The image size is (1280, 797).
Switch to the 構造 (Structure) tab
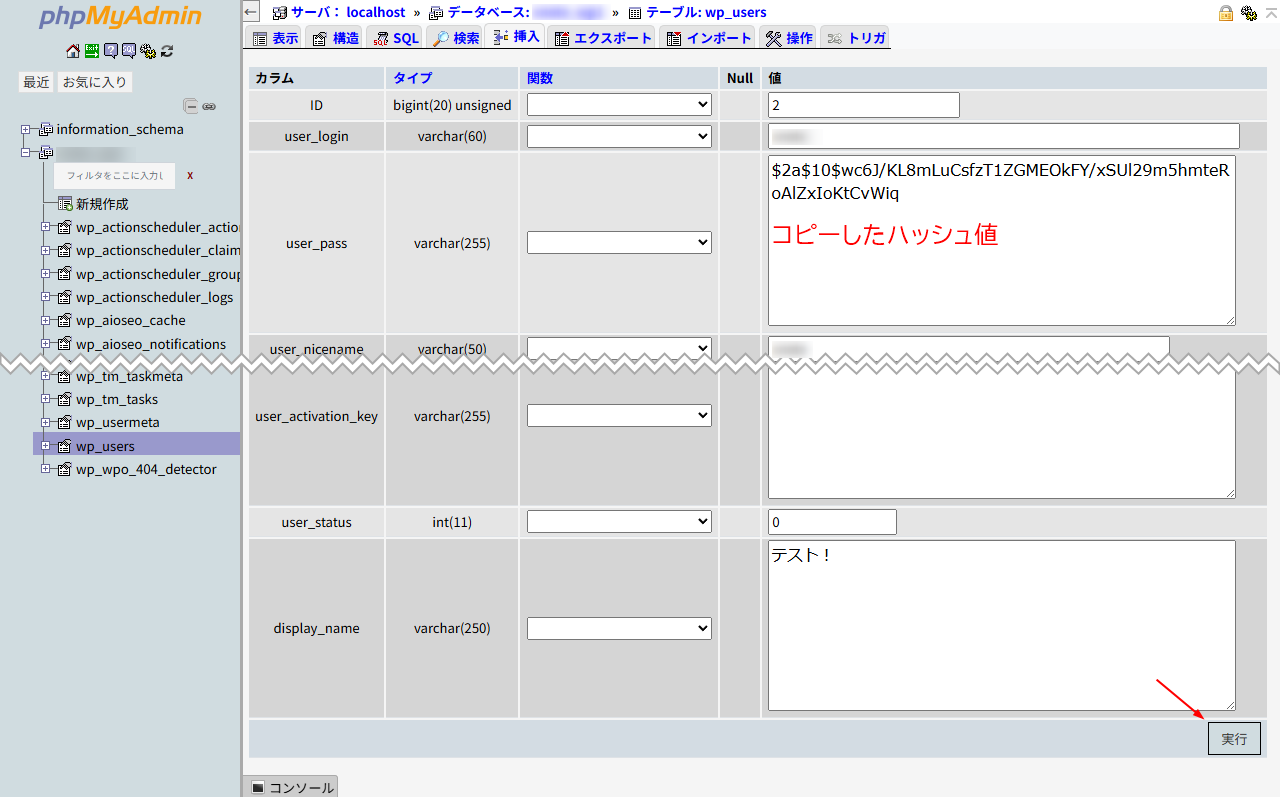click(x=334, y=38)
